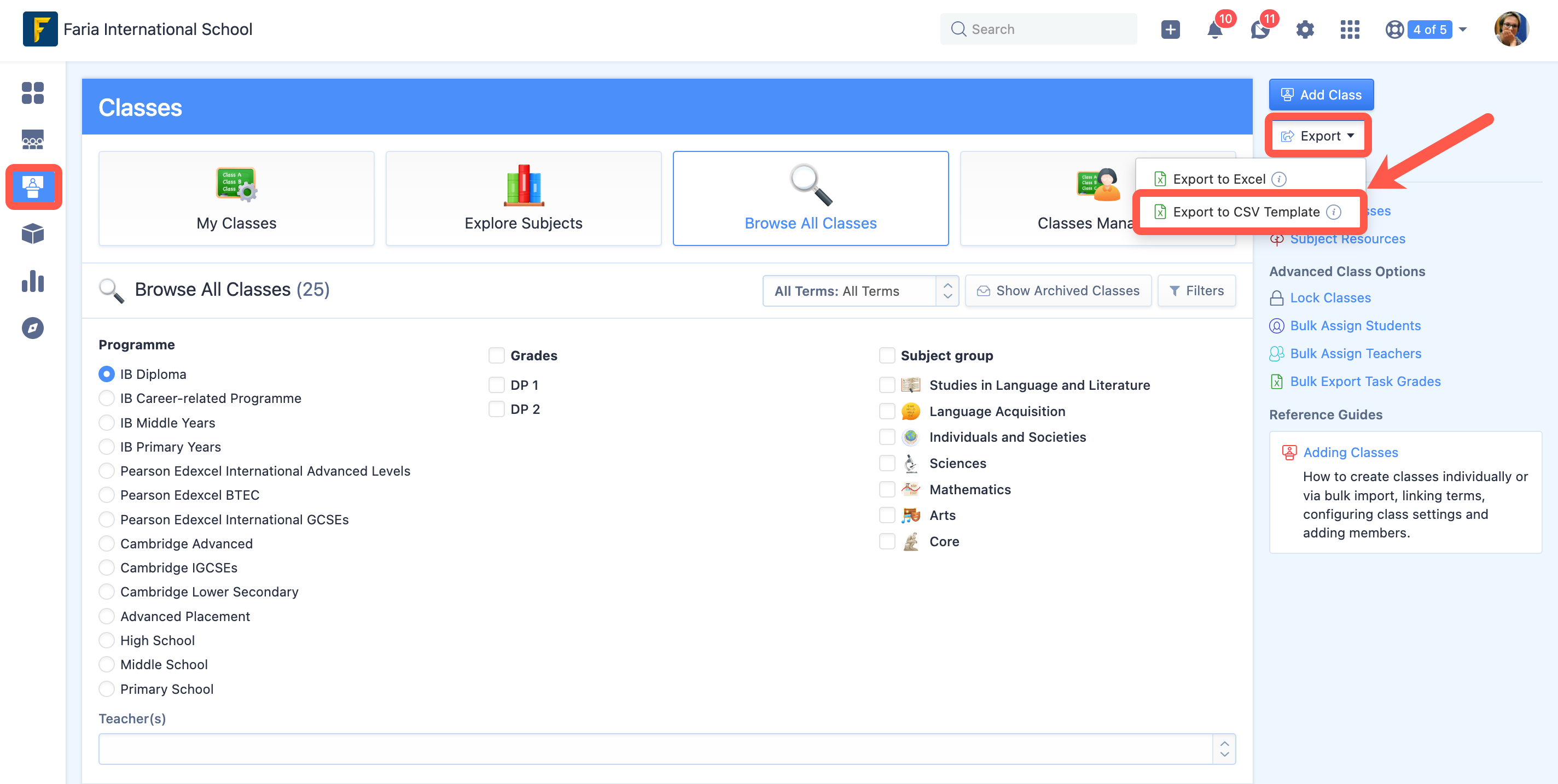Click the Adding Classes guide icon
The height and width of the screenshot is (784, 1558).
(1289, 452)
